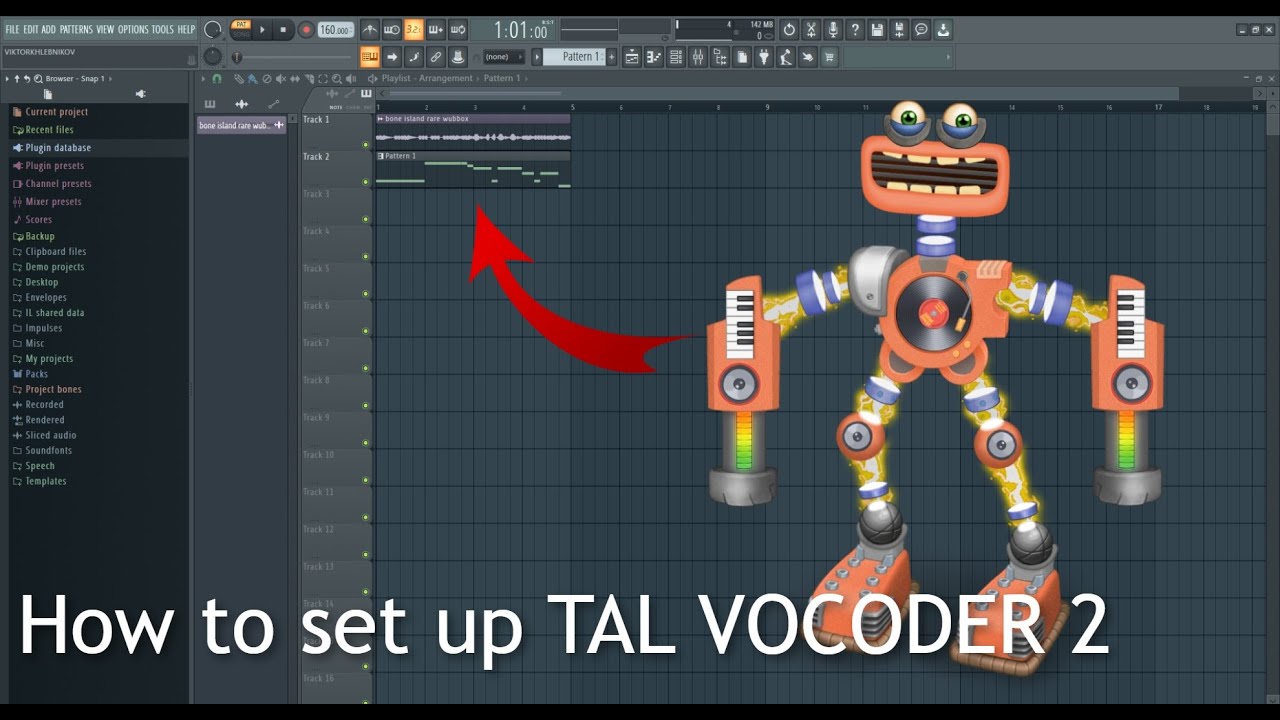Expand the Soundfonts folder
This screenshot has width=1280, height=720.
(42, 450)
